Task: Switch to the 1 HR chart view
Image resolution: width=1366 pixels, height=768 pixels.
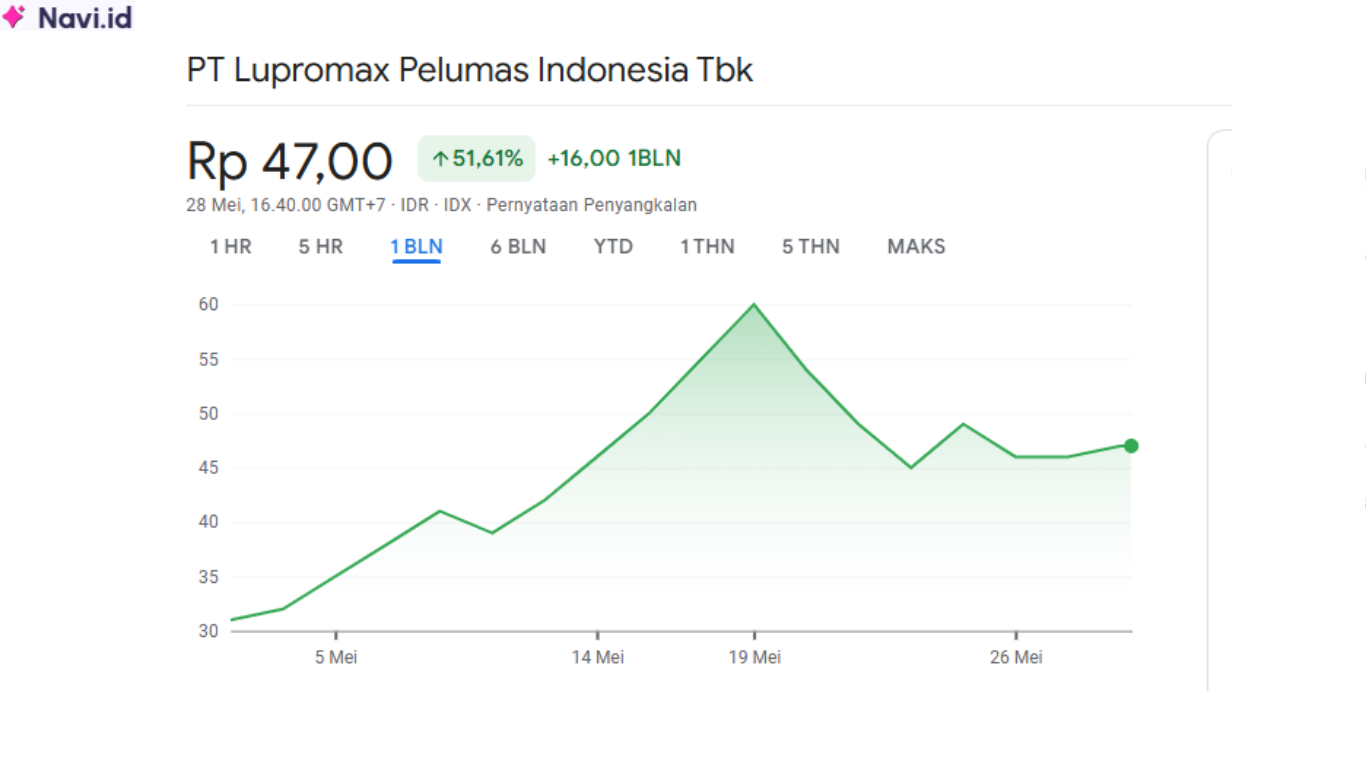Action: pyautogui.click(x=229, y=246)
